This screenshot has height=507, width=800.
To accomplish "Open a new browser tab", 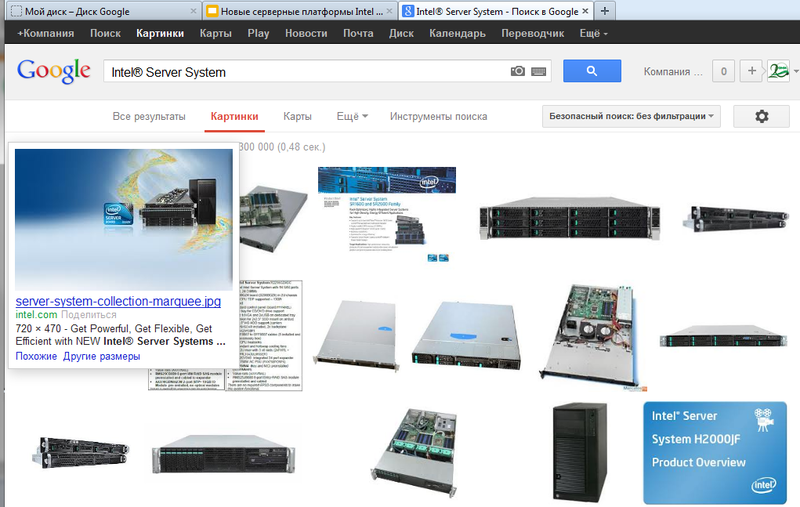I will click(605, 11).
